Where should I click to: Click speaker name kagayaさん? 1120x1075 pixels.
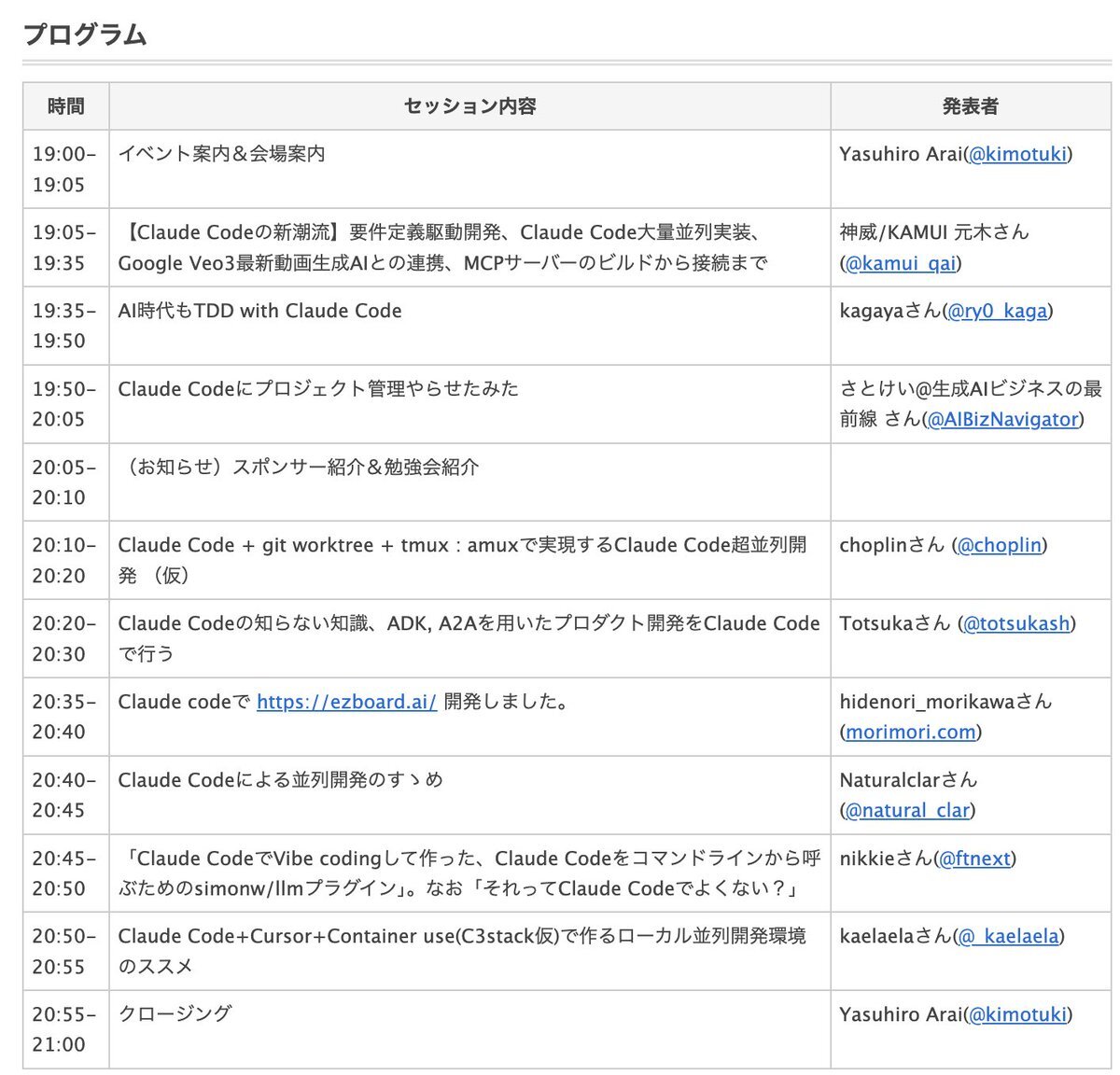click(890, 311)
